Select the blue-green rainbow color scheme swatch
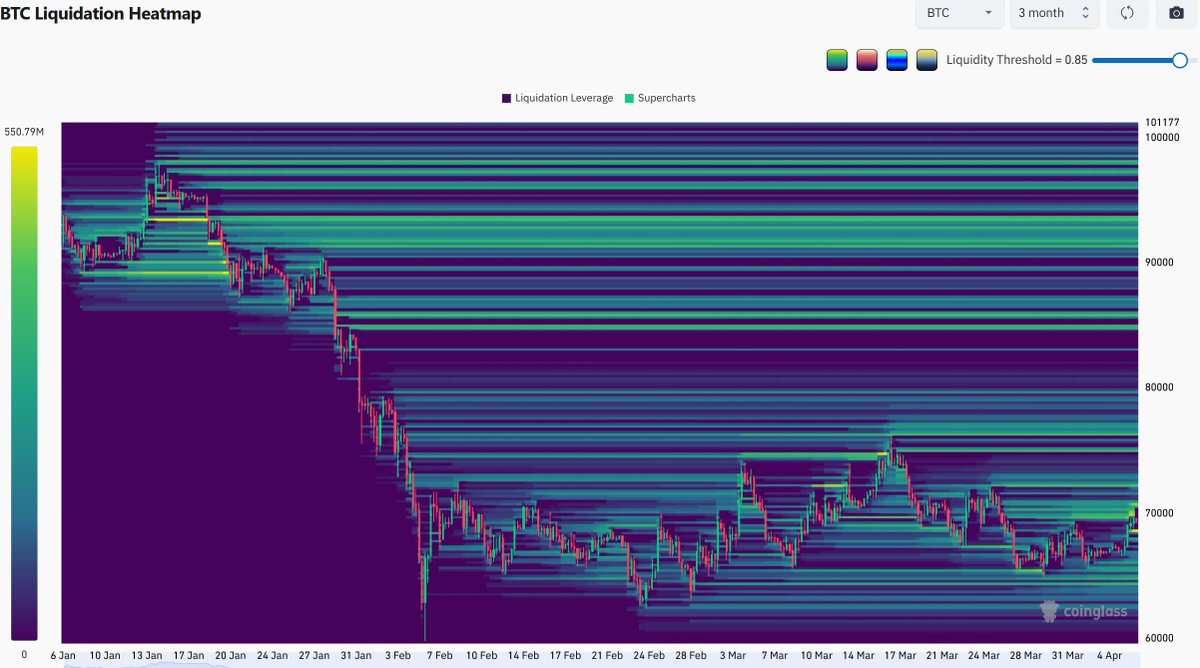 (x=897, y=60)
